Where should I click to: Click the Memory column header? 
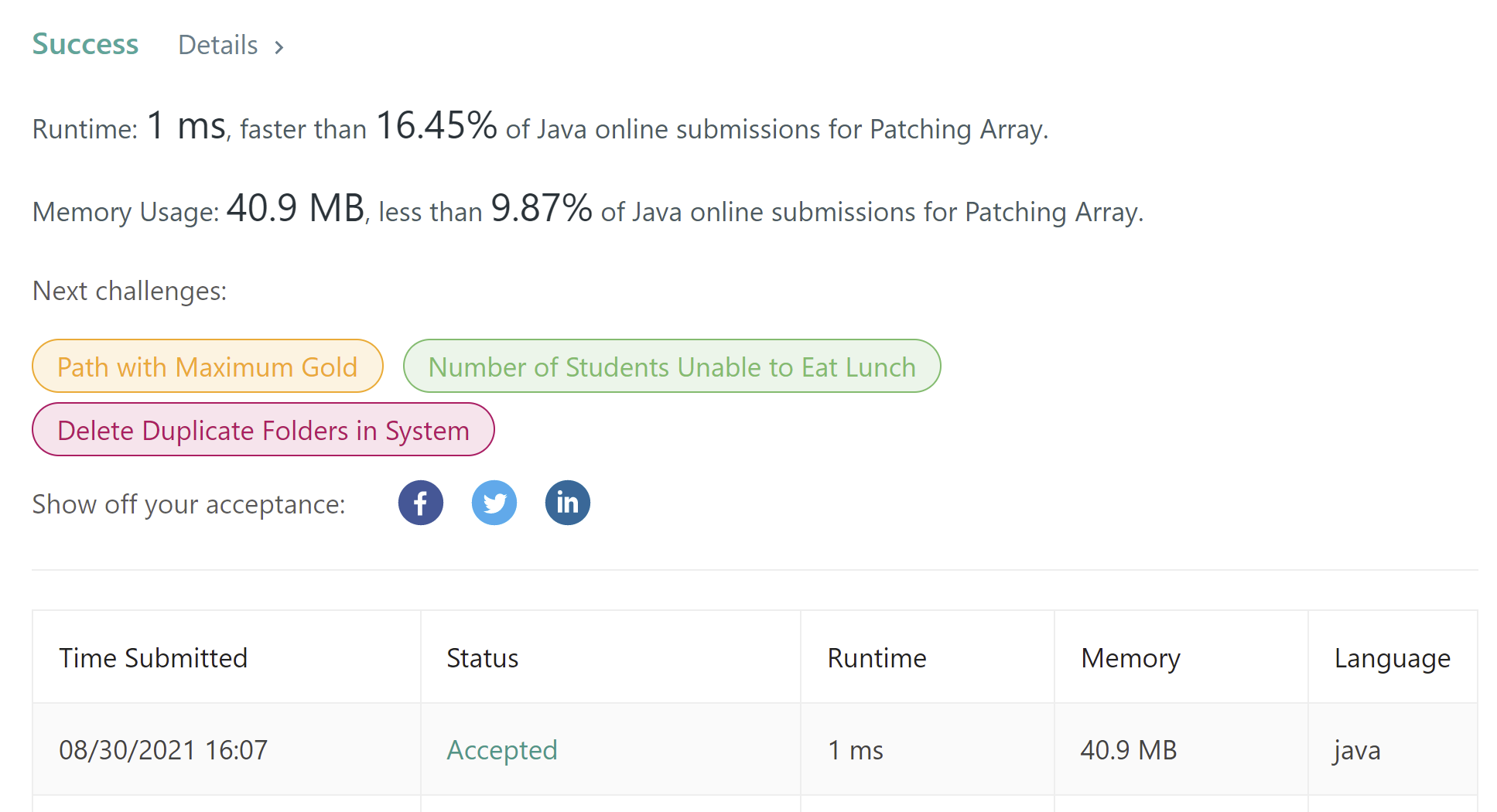1130,659
